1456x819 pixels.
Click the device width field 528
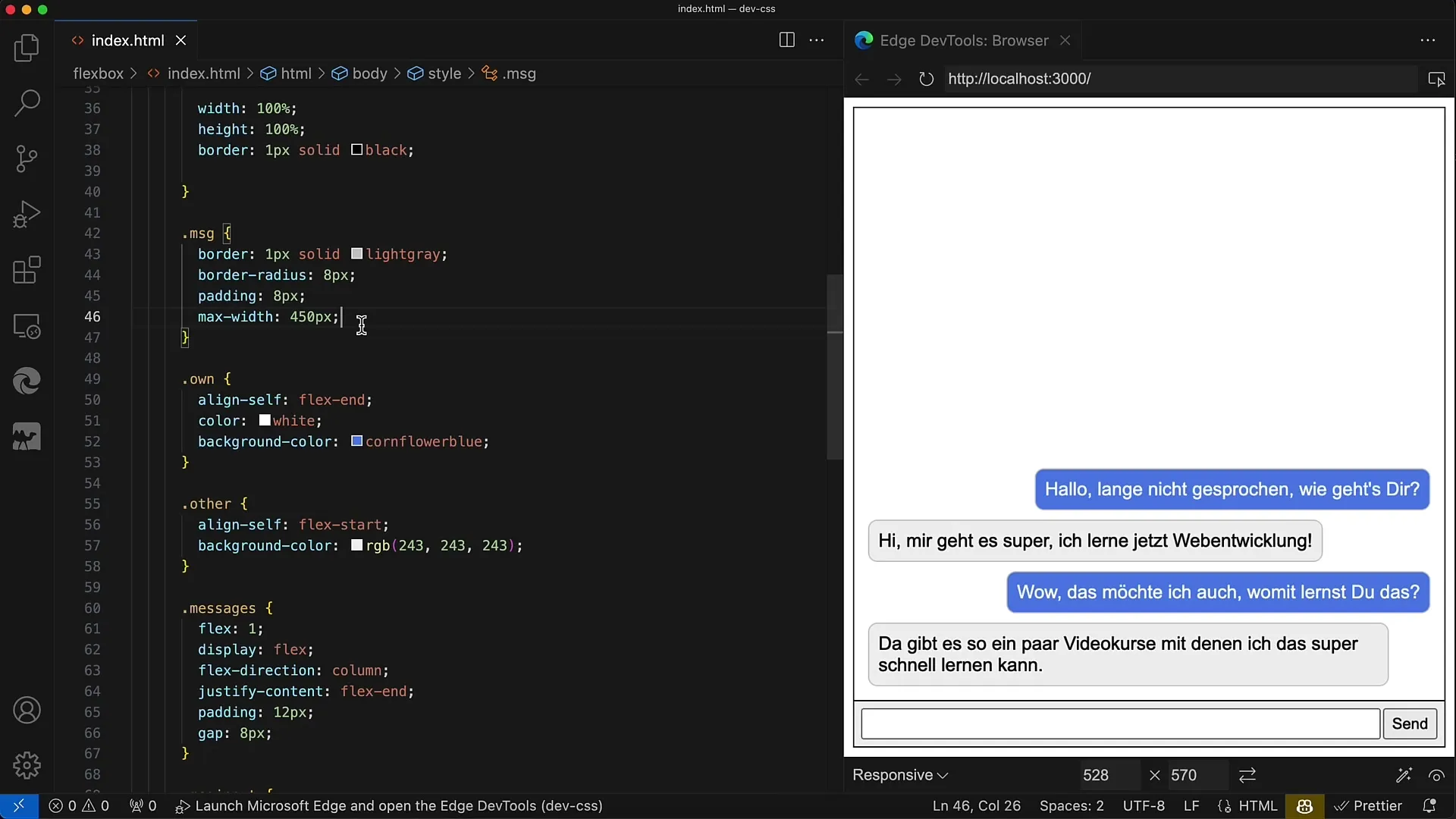click(1109, 775)
